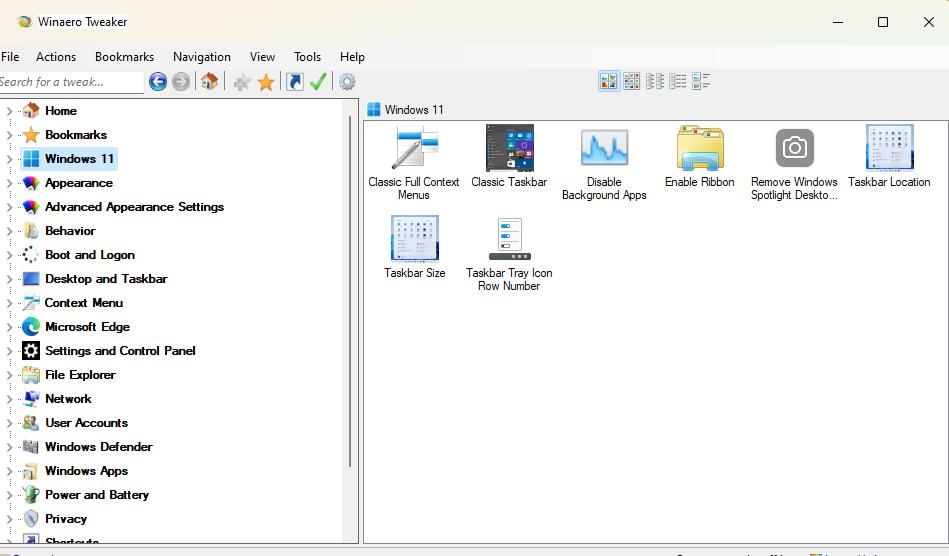Select File Explorer in the tree
Viewport: 949px width, 556px height.
tap(80, 374)
